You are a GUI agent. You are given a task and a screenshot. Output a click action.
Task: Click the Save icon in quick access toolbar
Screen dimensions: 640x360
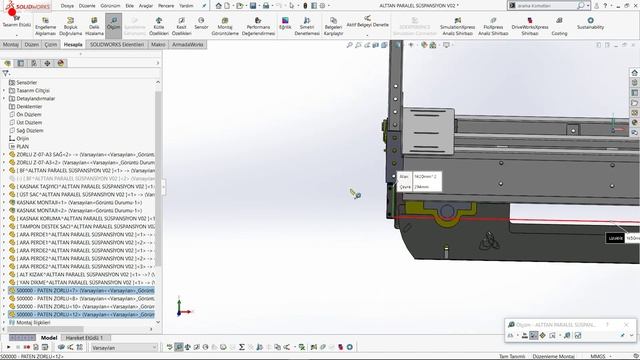[253, 6]
